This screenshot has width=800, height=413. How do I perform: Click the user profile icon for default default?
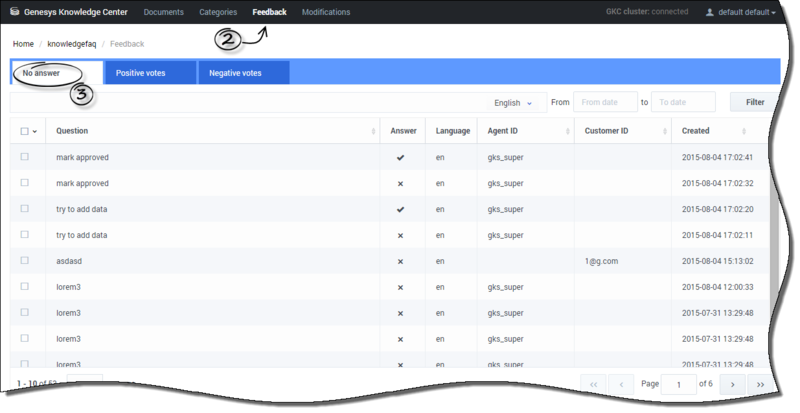click(710, 13)
